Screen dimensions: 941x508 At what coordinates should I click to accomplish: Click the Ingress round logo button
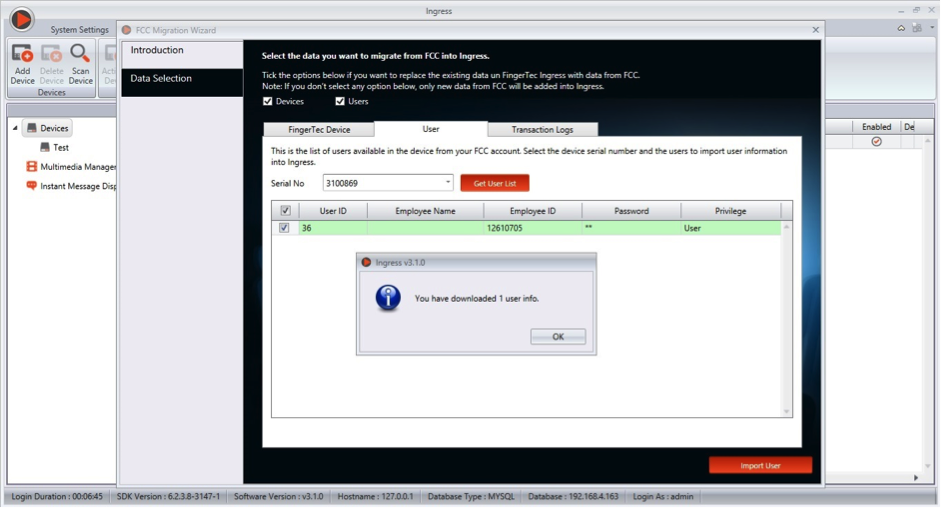click(21, 19)
